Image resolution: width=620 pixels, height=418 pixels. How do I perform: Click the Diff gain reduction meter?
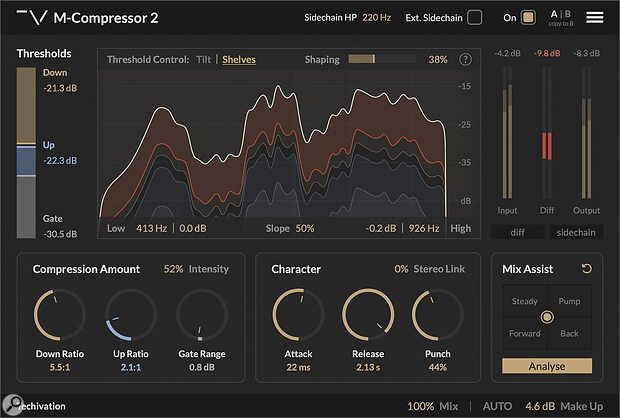pyautogui.click(x=547, y=132)
